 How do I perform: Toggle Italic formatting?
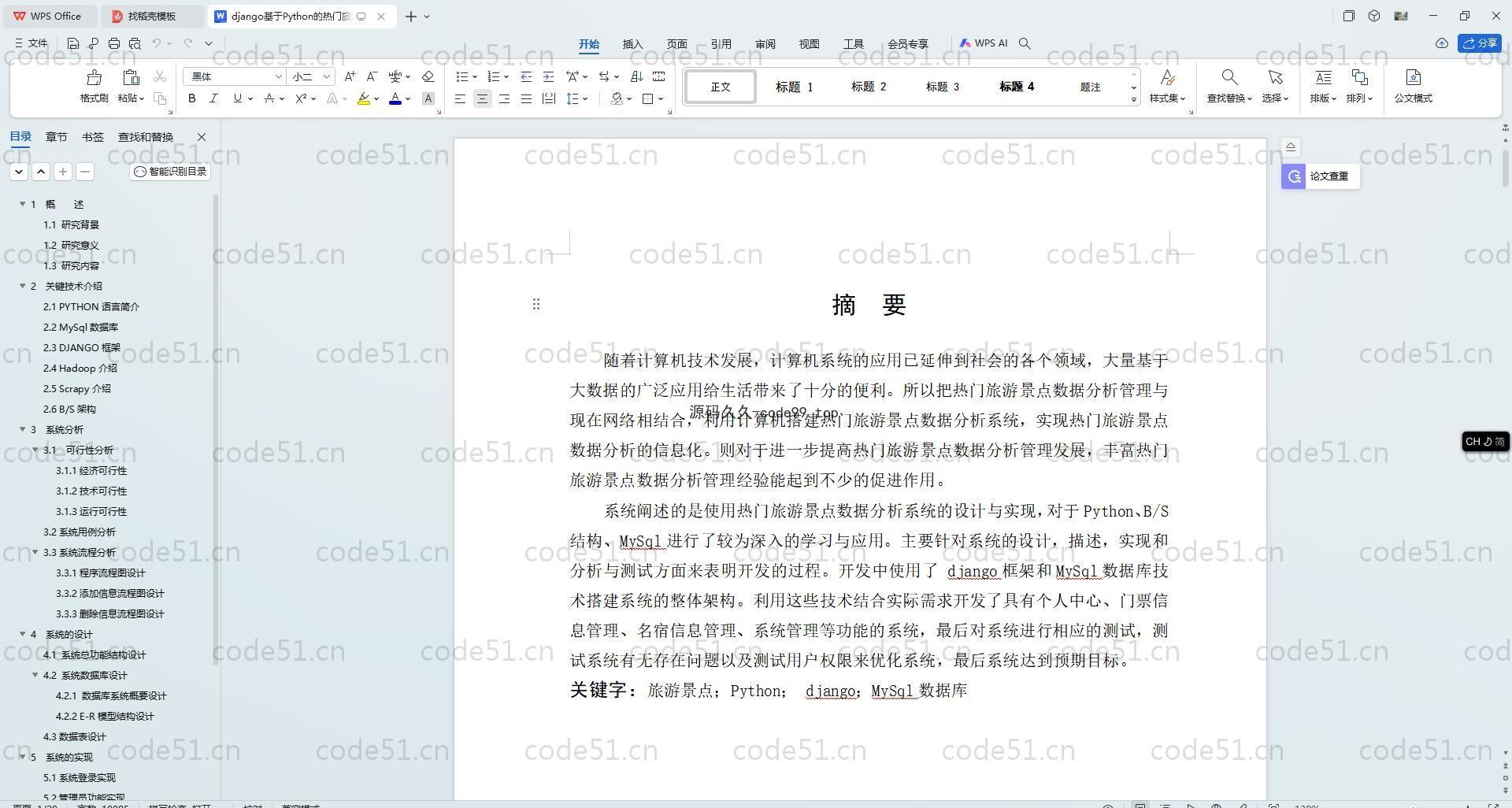pyautogui.click(x=213, y=98)
